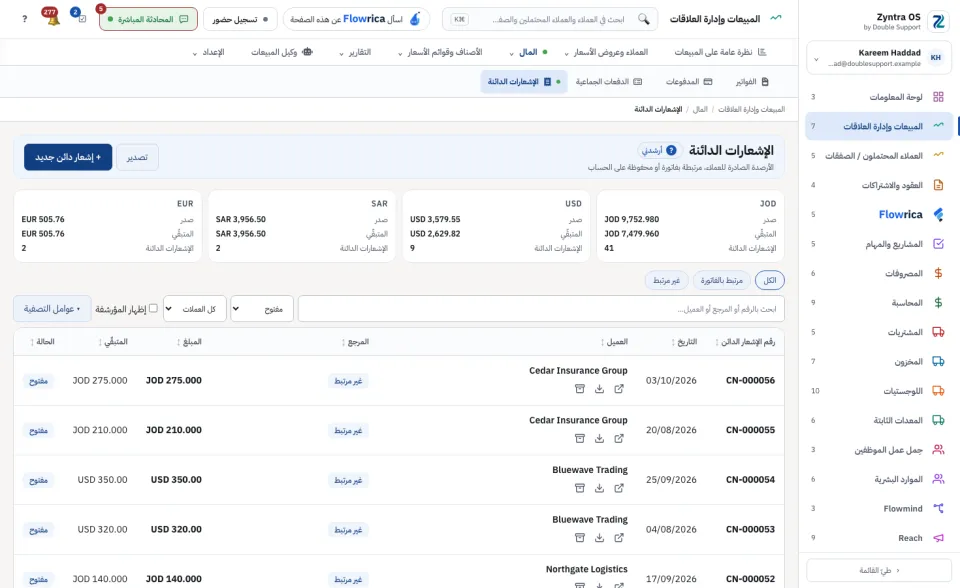Open credit note CN-000052
Viewport: 960px width, 588px height.
pyautogui.click(x=750, y=579)
